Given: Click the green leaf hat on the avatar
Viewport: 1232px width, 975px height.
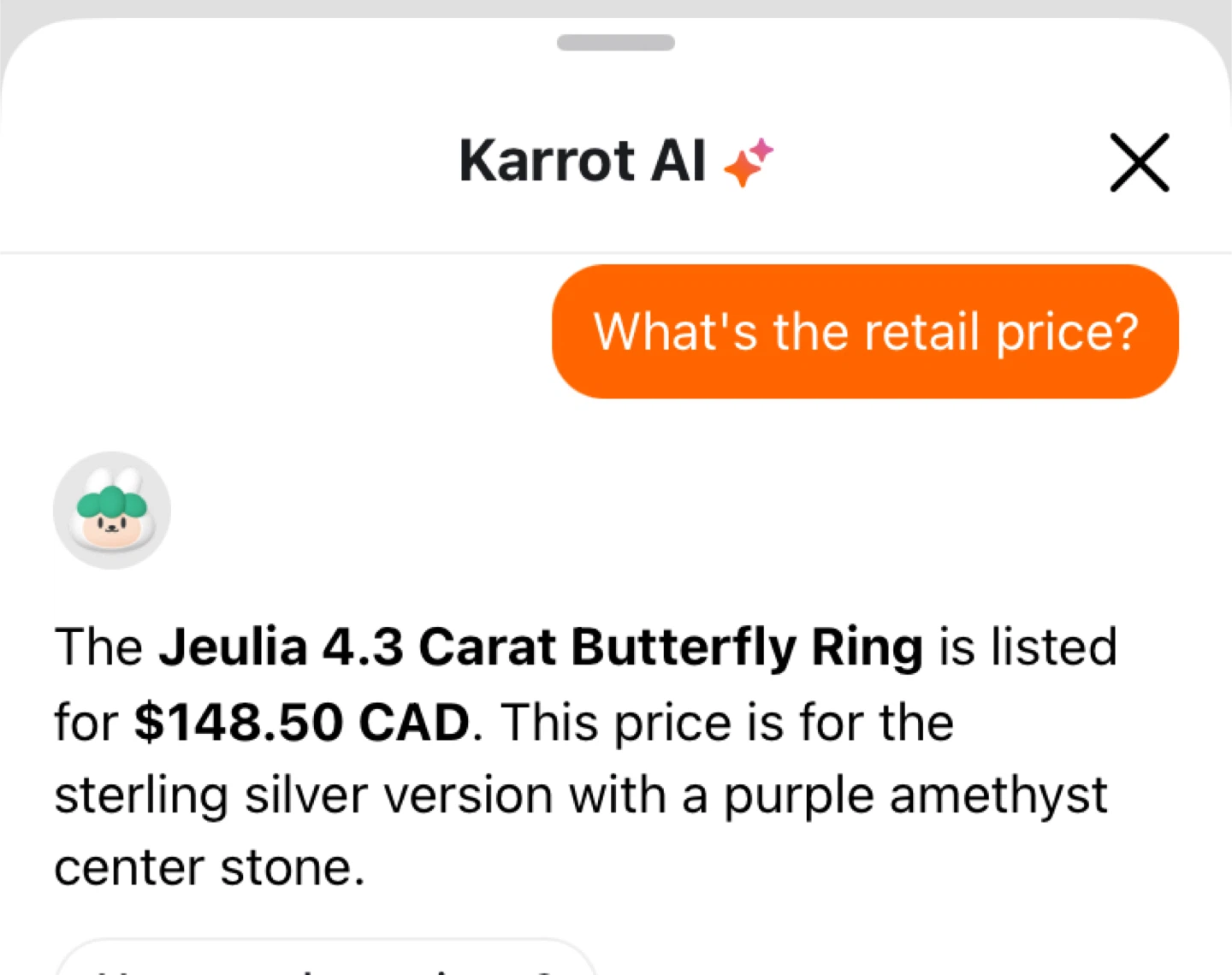Looking at the screenshot, I should point(112,502).
